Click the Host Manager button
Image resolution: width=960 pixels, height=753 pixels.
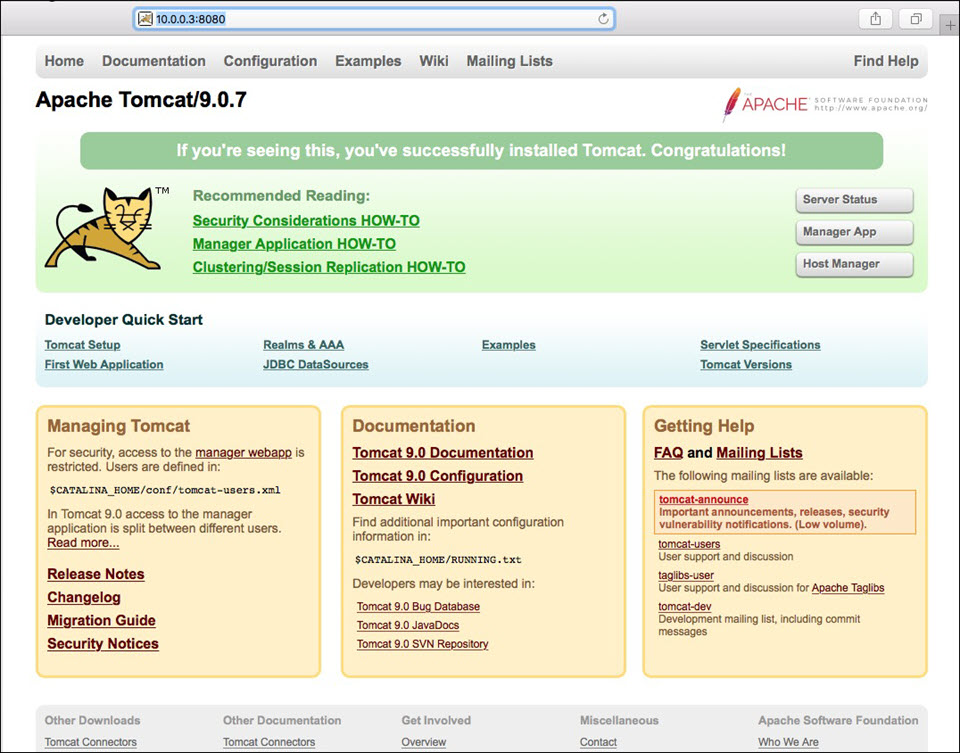(854, 264)
